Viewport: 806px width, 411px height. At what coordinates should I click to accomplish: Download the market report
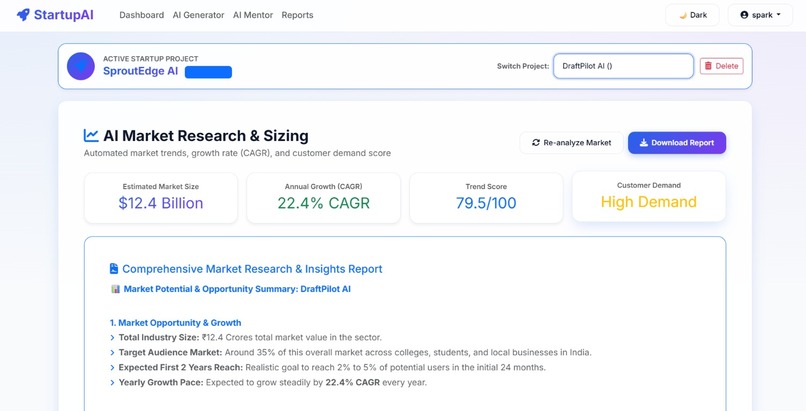point(676,143)
